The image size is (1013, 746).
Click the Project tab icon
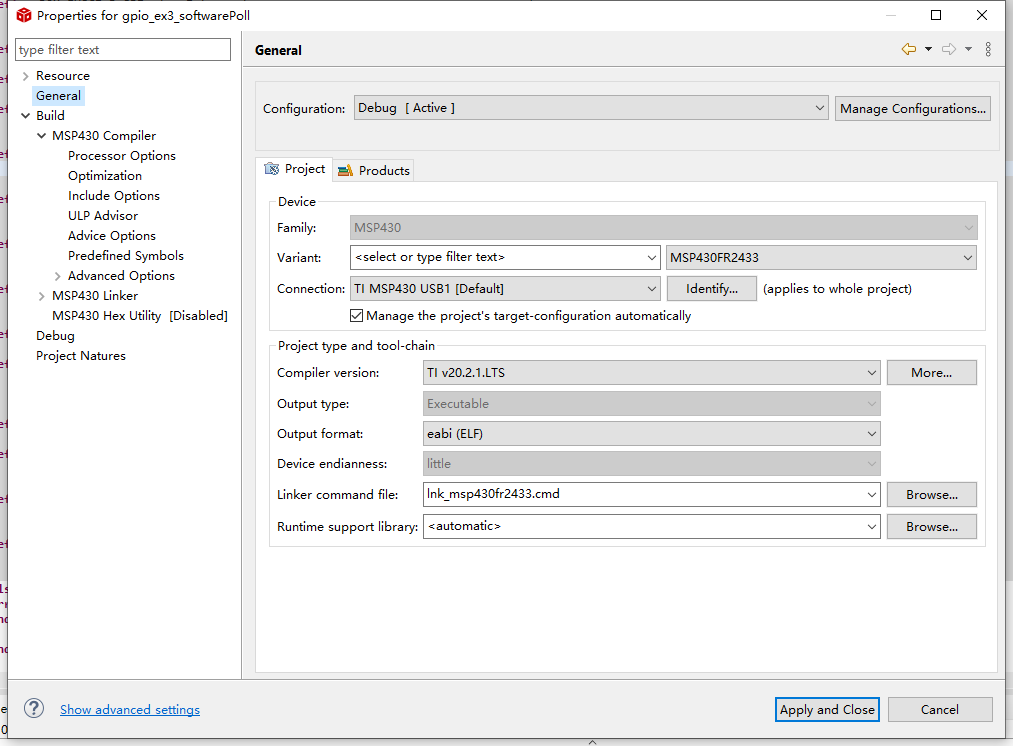(272, 169)
